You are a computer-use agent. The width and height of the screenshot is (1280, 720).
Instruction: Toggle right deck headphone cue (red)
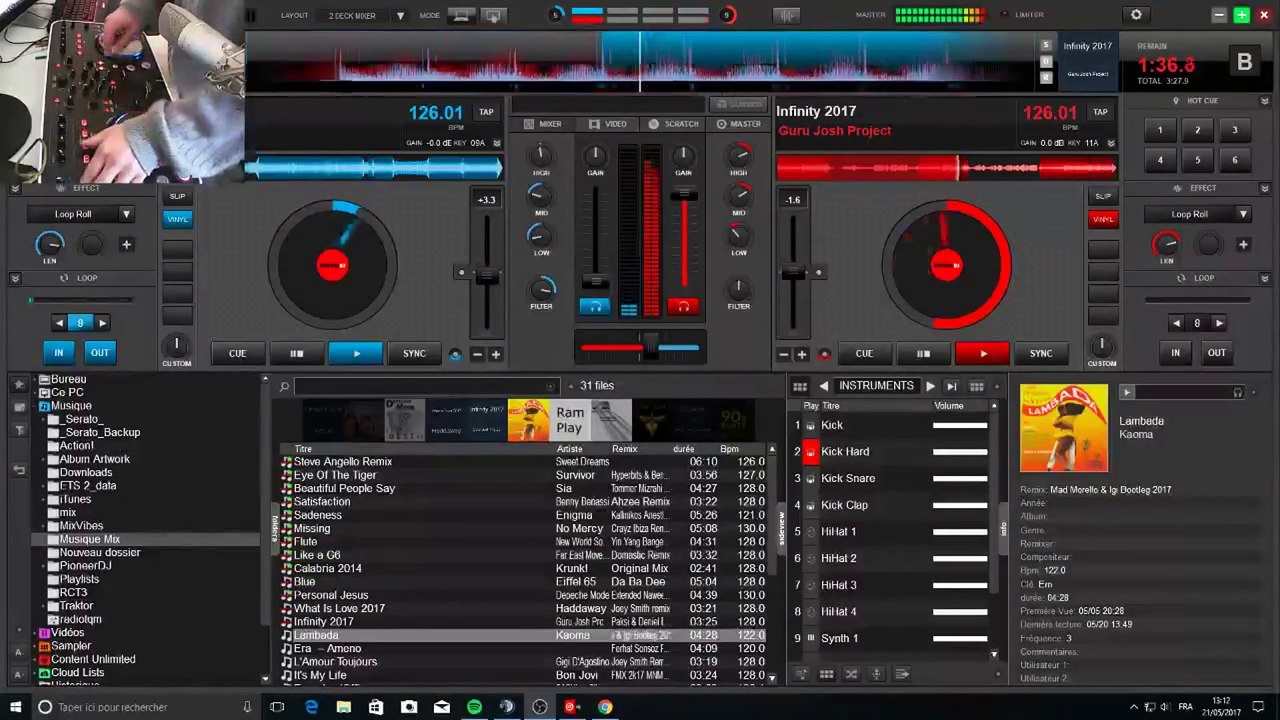[684, 307]
